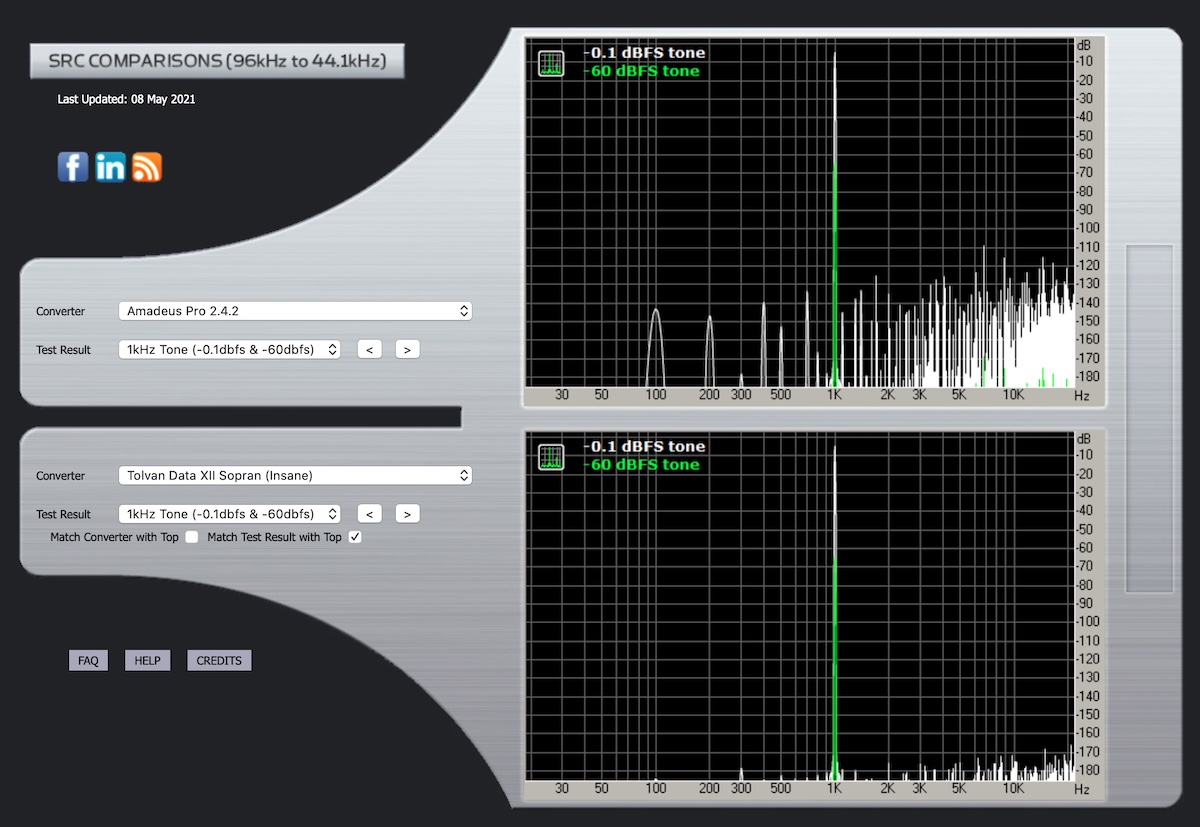Open the FAQ page

(x=88, y=661)
